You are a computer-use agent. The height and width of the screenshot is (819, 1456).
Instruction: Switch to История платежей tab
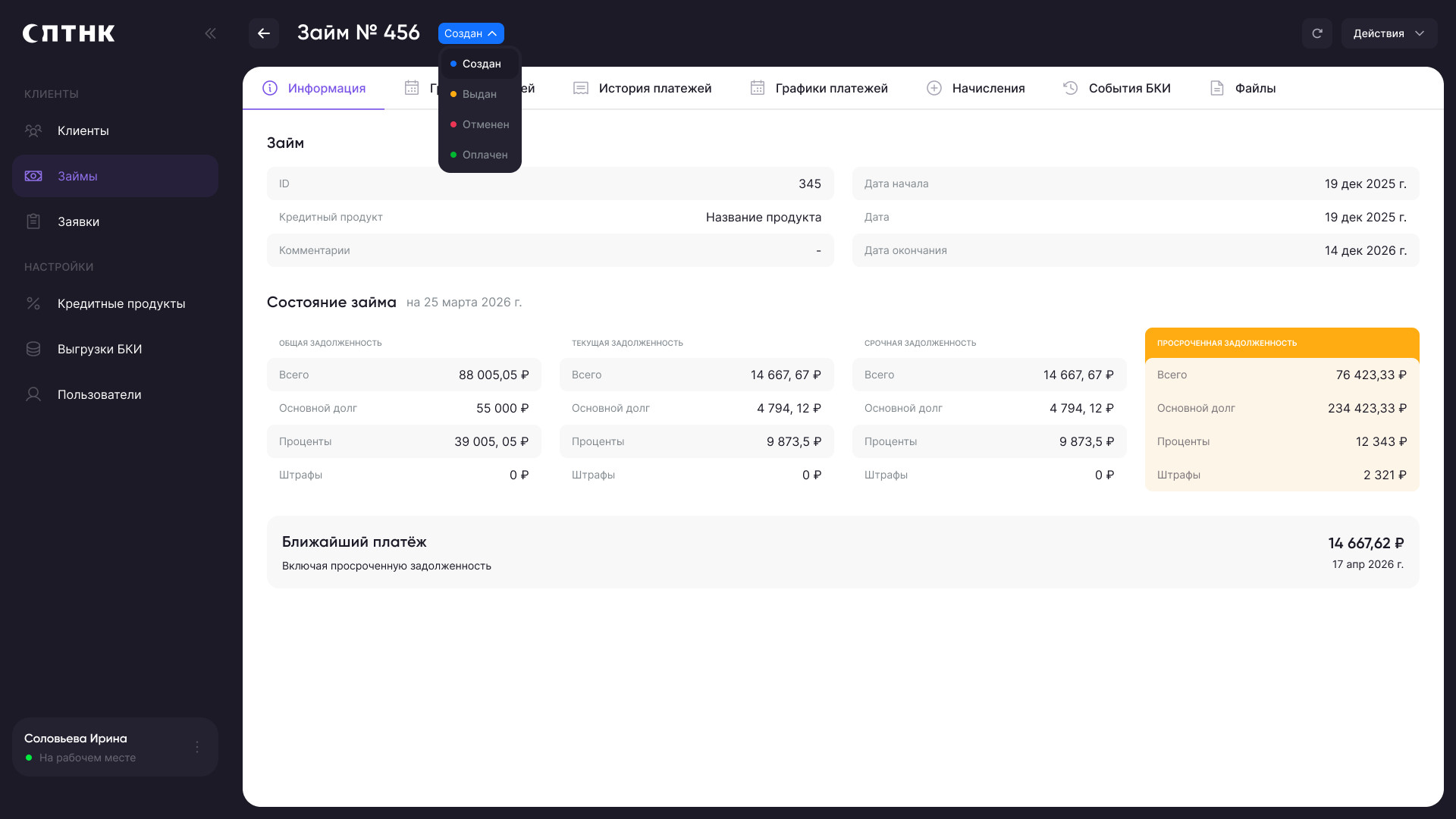click(642, 88)
